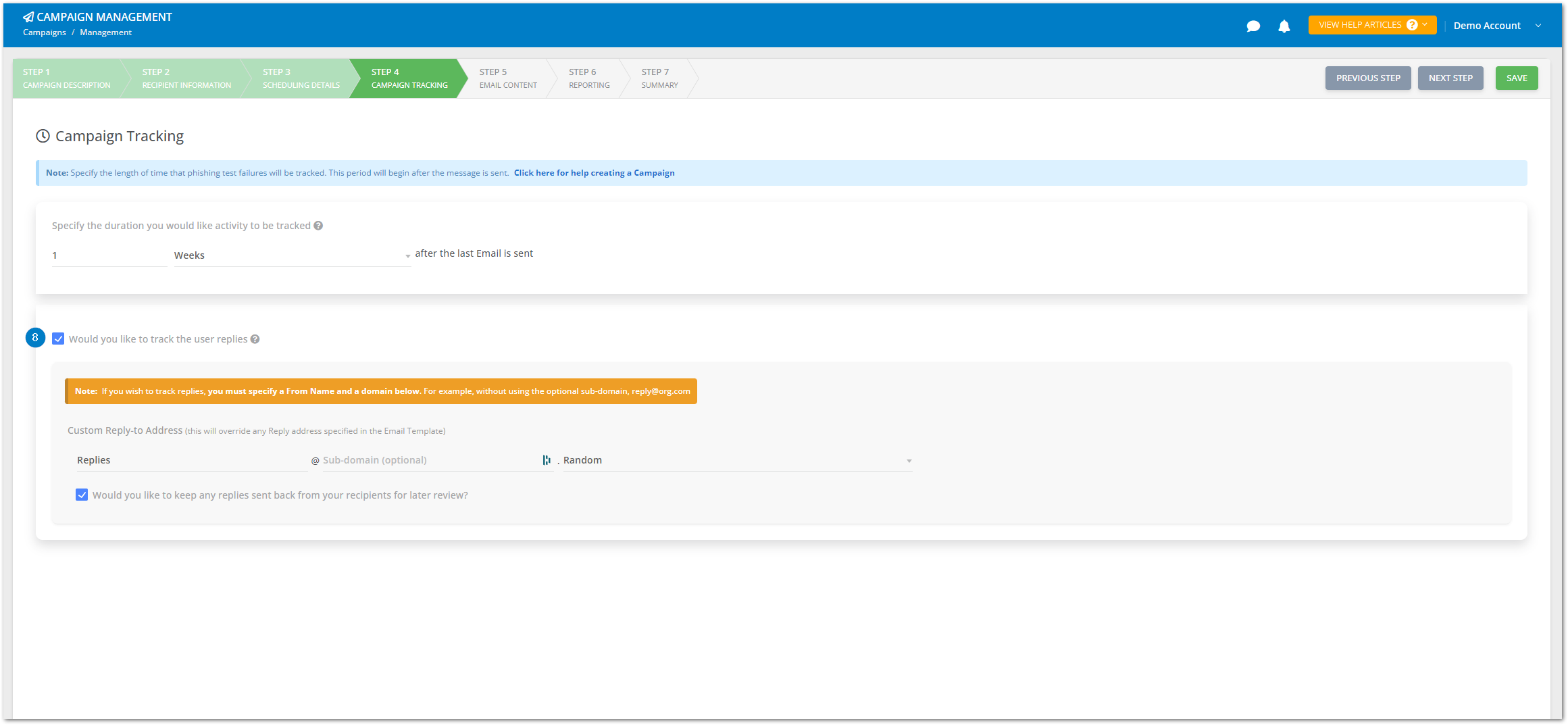Jump to Step 5 Email Content
1568x725 pixels.
[x=508, y=78]
